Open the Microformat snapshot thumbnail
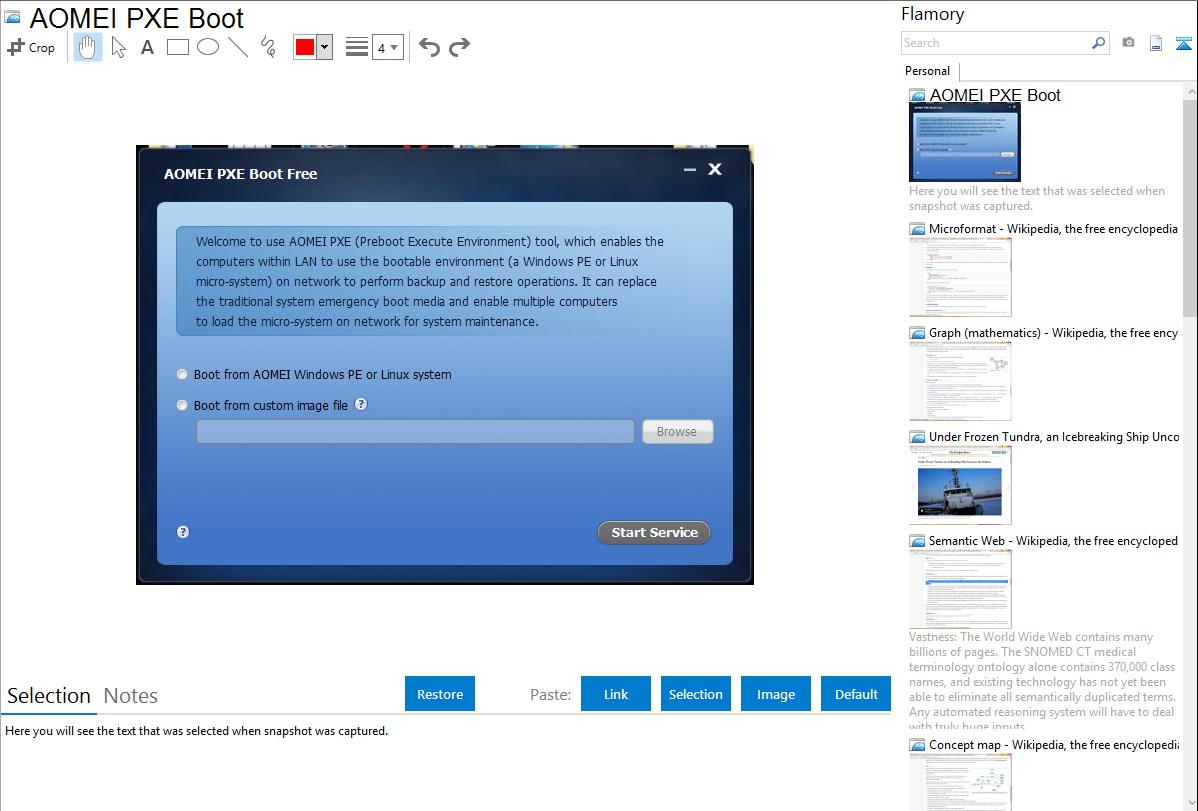Screen dimensions: 1198x811 tap(960, 277)
